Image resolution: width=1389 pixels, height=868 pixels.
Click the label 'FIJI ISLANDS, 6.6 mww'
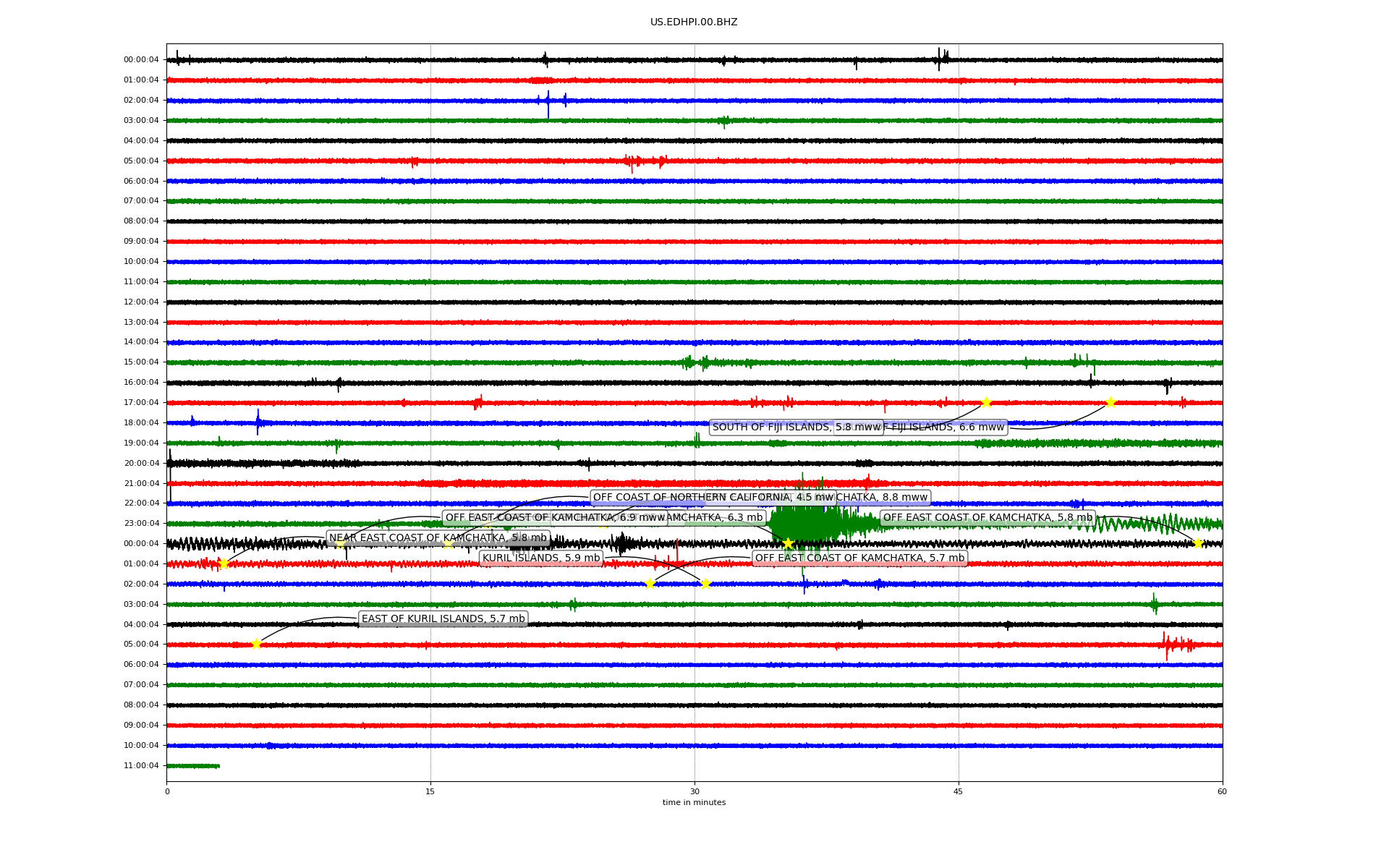tap(948, 427)
